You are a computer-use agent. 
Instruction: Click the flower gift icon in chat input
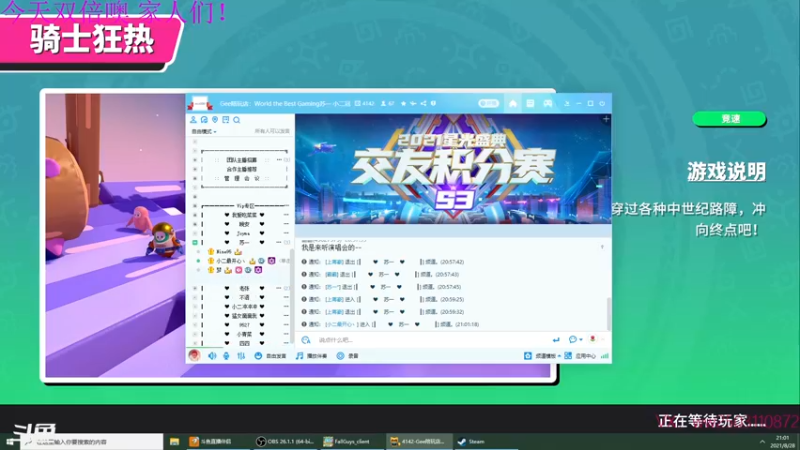592,339
